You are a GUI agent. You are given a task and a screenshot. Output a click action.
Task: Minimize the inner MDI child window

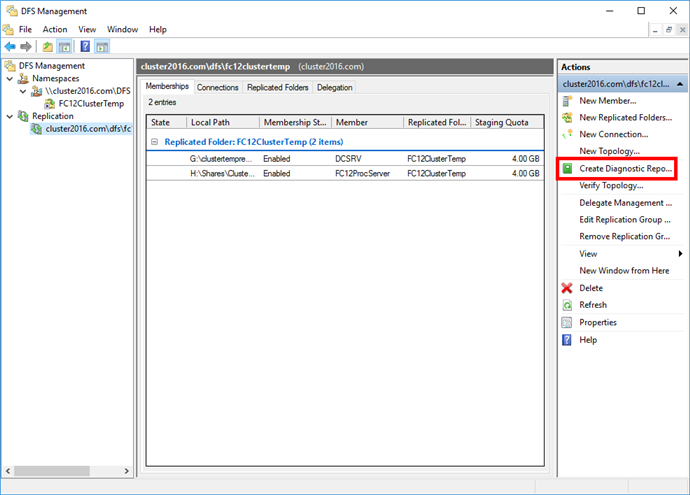[655, 30]
